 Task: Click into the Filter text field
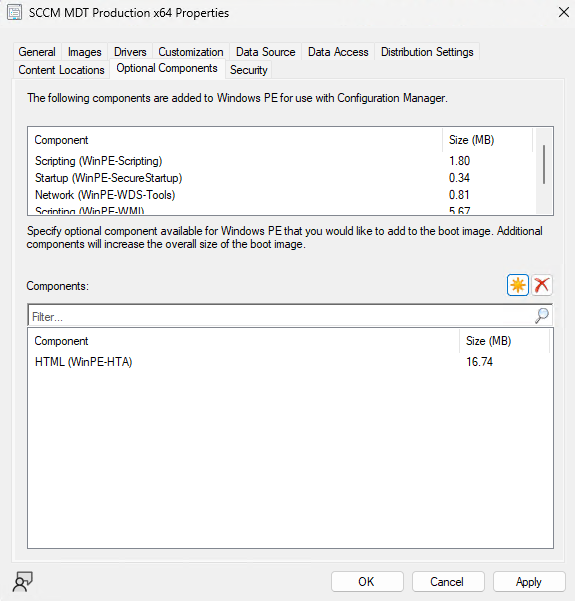coord(281,316)
